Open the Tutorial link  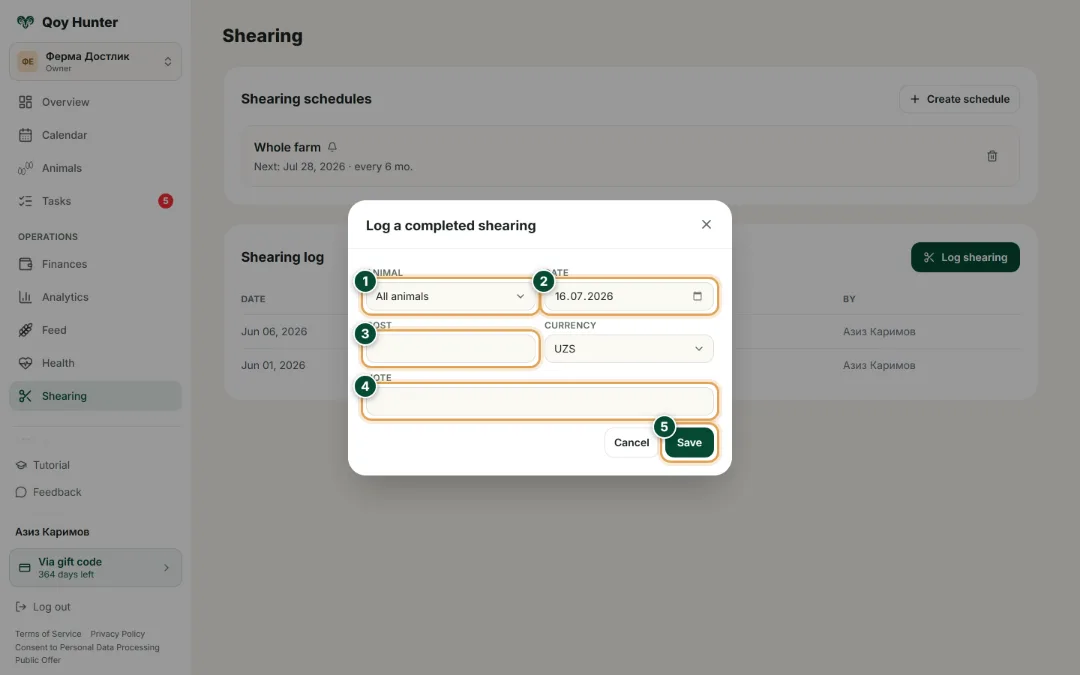click(51, 465)
